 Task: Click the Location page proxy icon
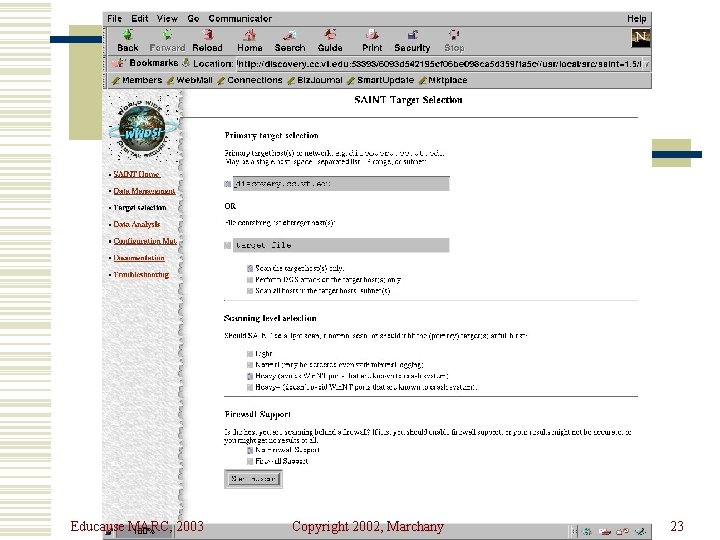[186, 63]
